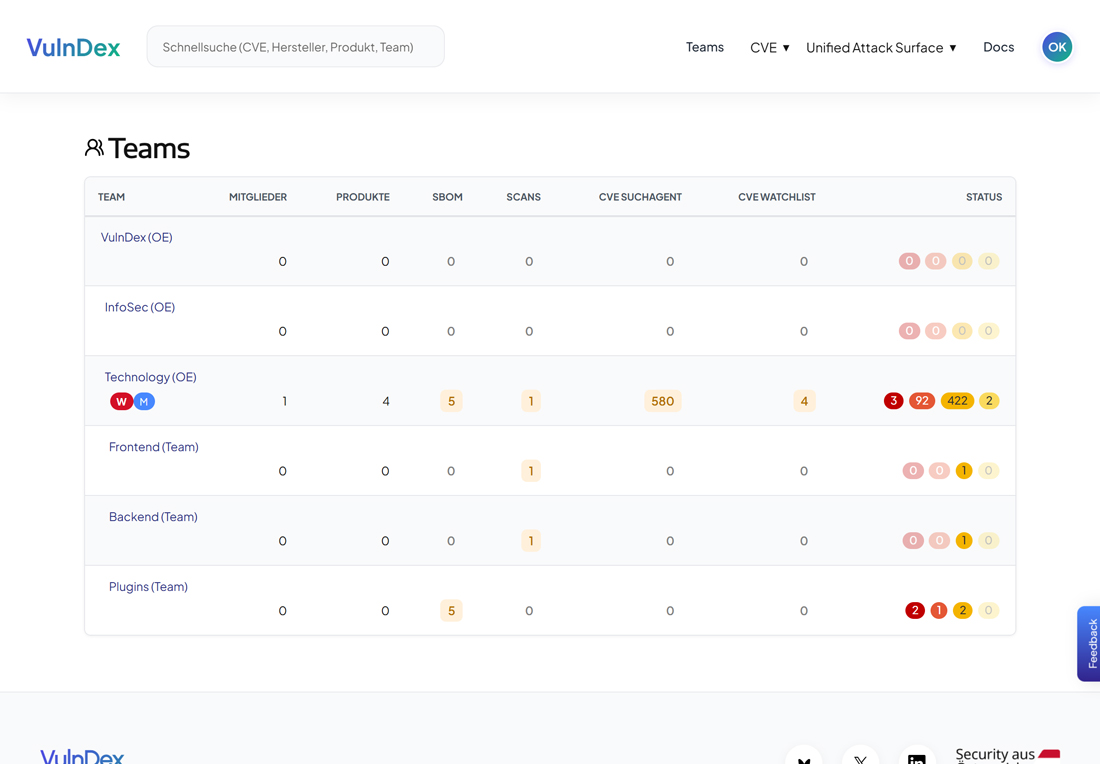Click the blue M badge under Technology
This screenshot has height=764, width=1100.
coord(144,401)
